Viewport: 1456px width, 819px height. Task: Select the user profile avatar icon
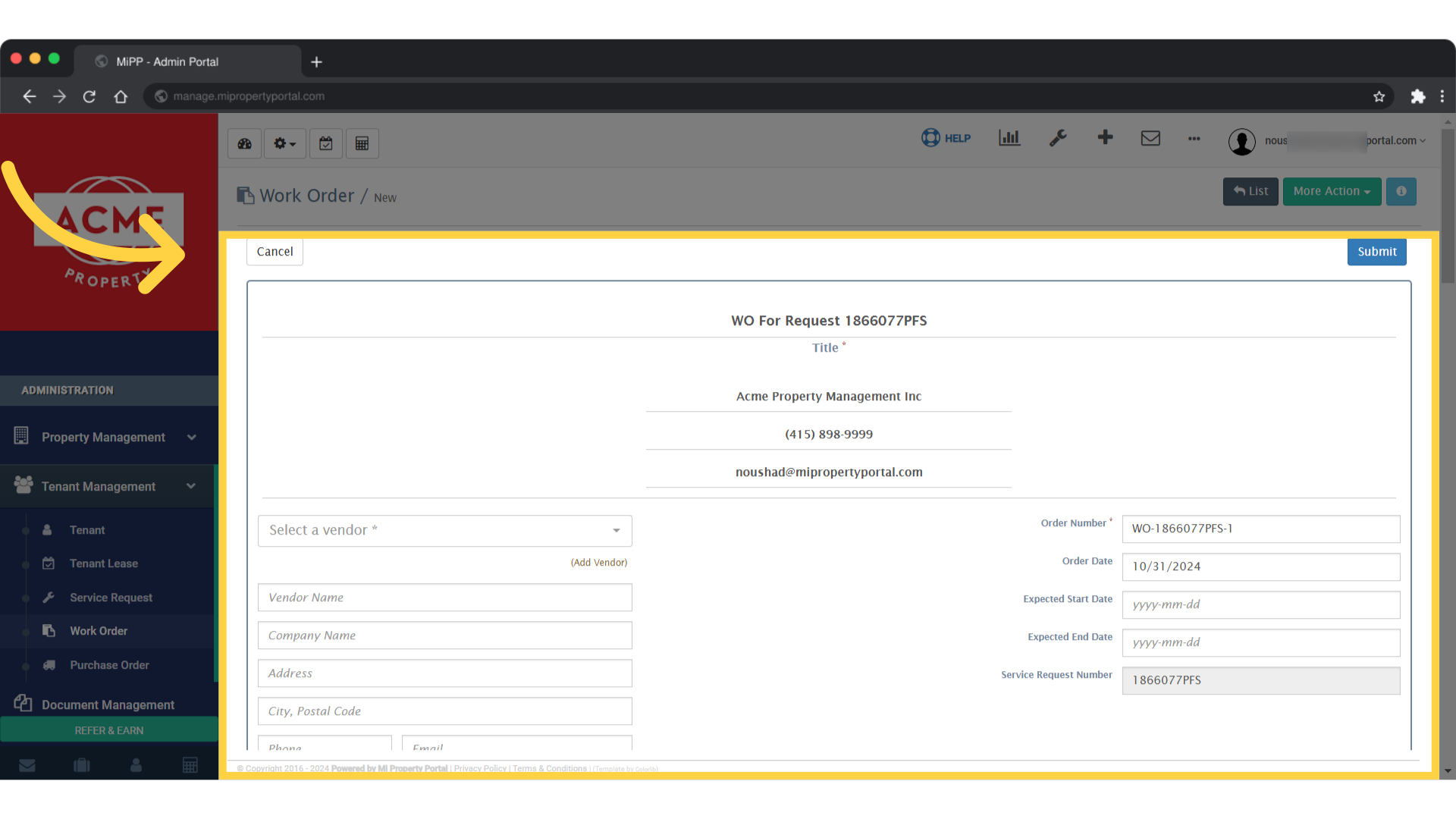[x=1241, y=142]
